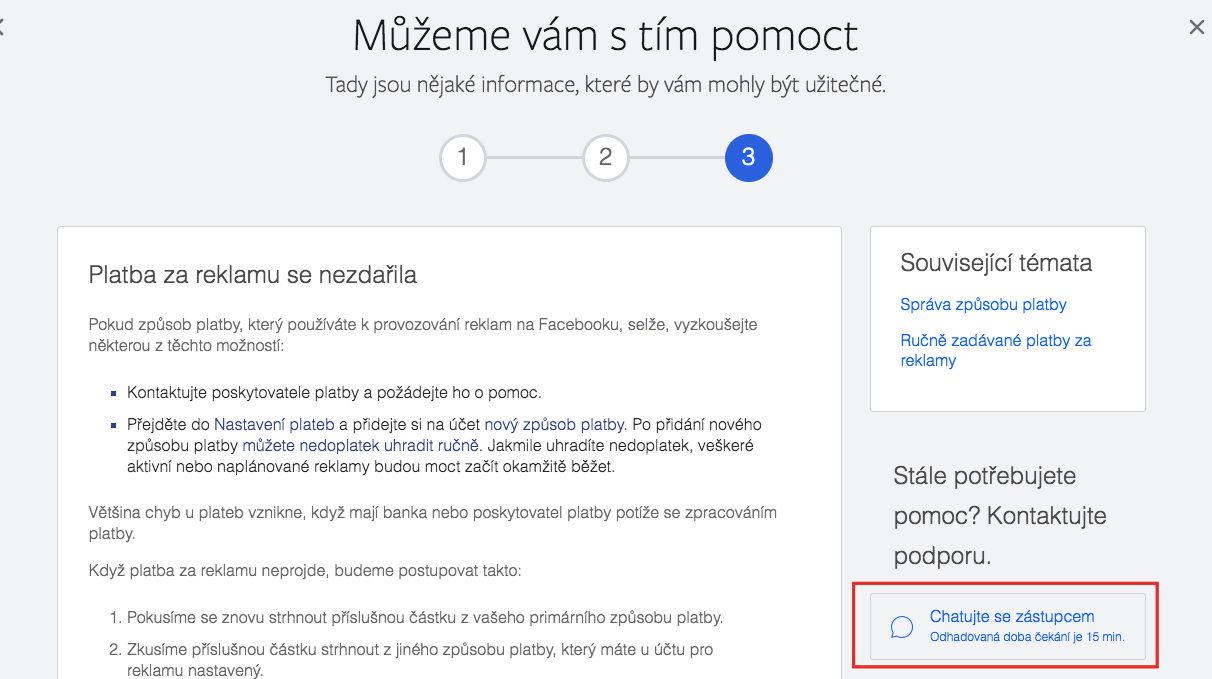The width and height of the screenshot is (1212, 679).
Task: Select step 2 in the progress indicator
Action: tap(605, 158)
